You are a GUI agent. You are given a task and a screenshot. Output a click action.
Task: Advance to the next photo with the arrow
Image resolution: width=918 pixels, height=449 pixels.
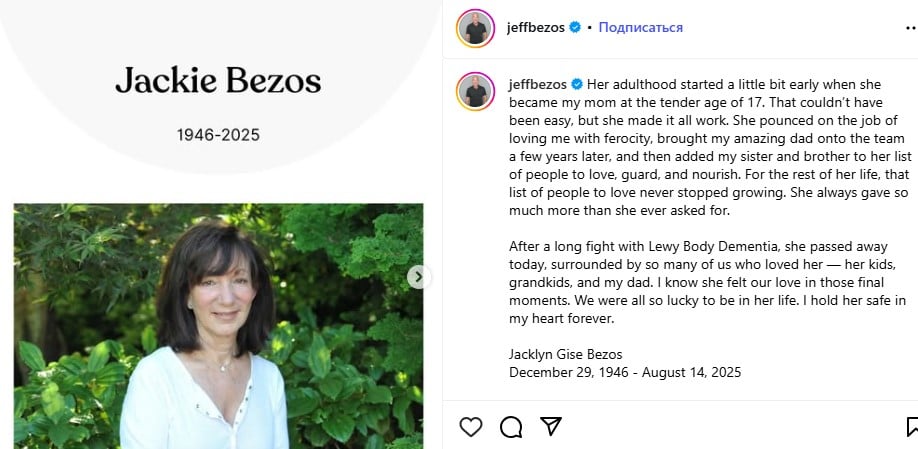418,277
